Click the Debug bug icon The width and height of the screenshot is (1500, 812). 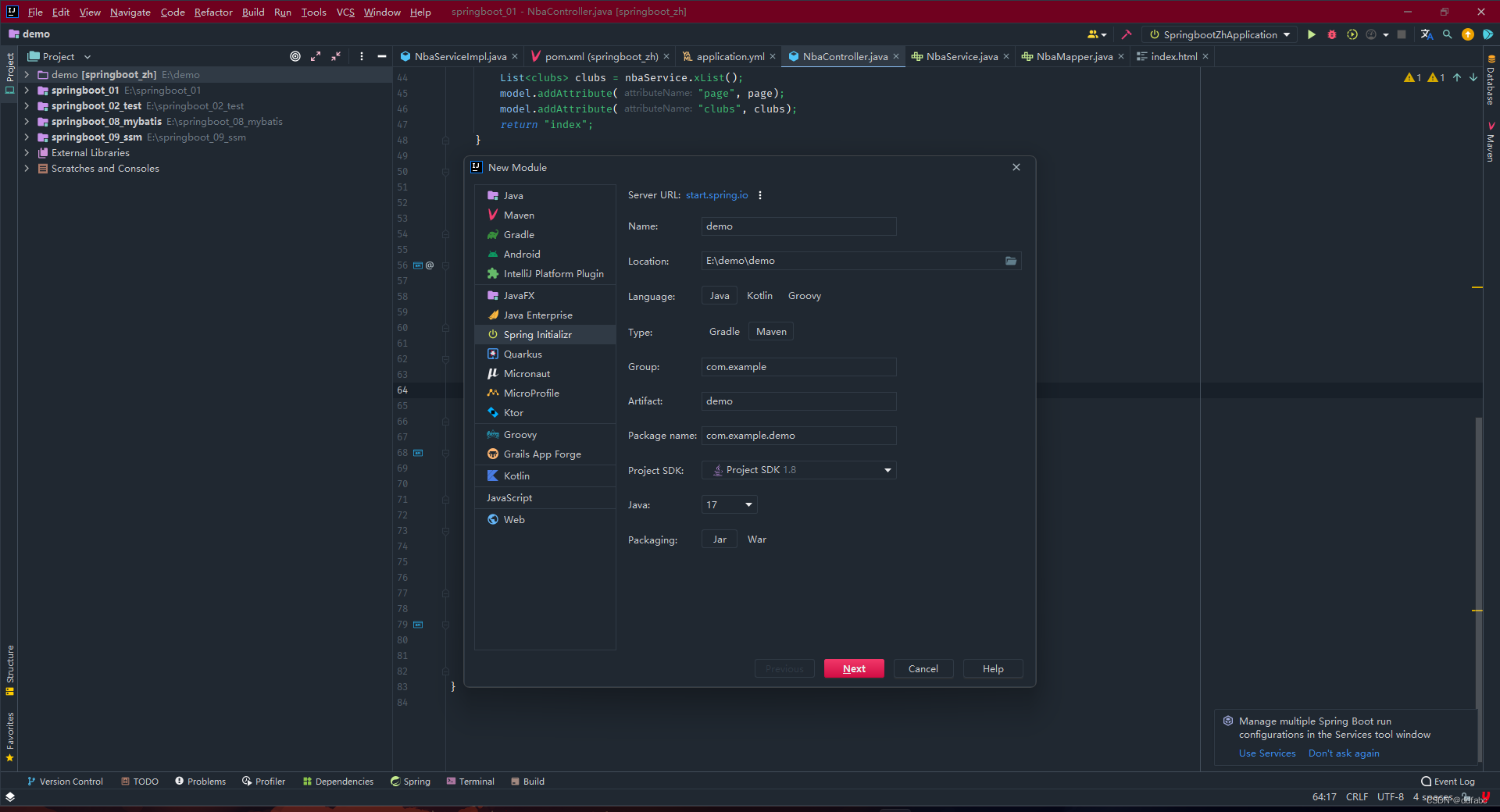(1332, 34)
